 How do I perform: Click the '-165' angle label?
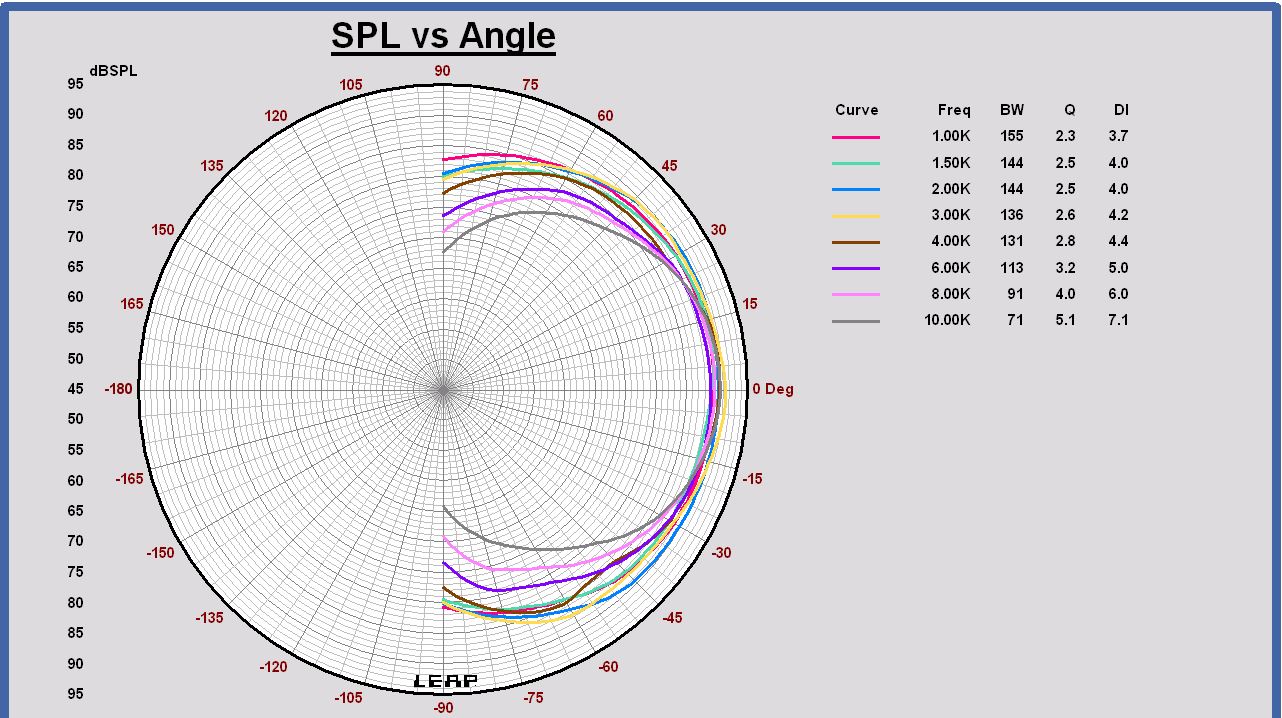128,479
